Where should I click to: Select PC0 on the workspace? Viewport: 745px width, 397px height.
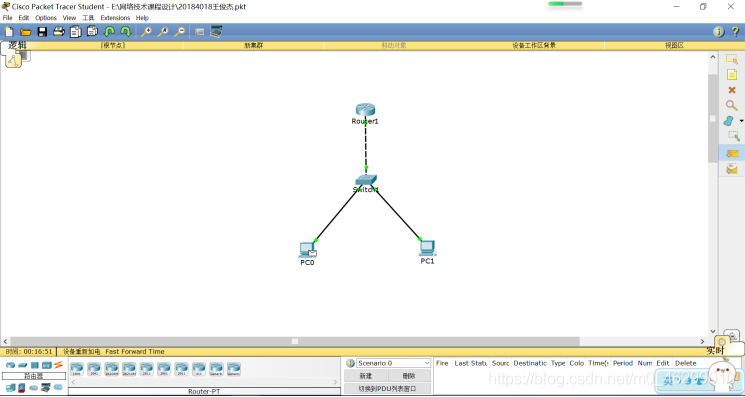[308, 250]
